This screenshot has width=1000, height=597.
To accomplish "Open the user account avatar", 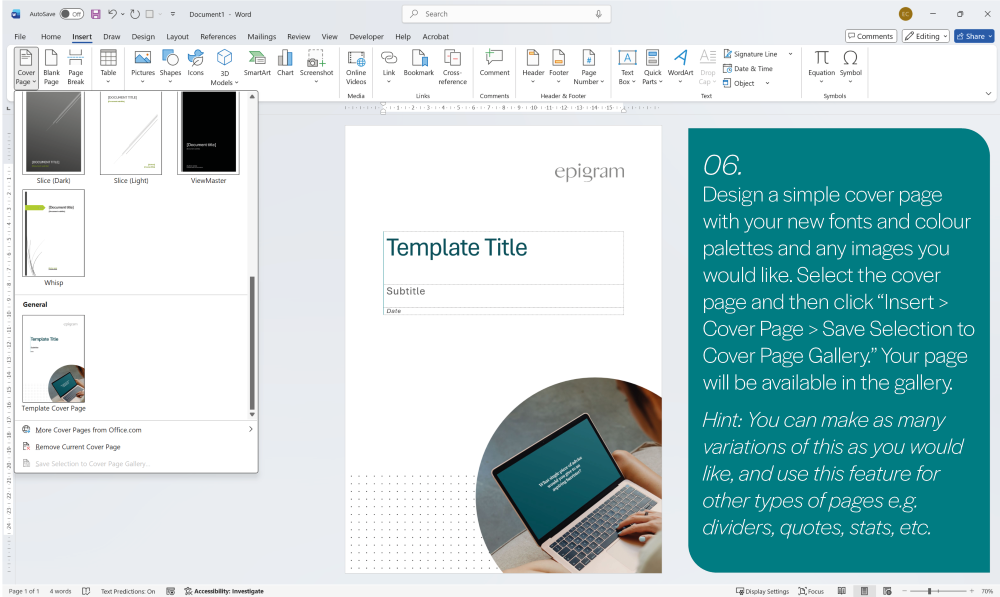I will tap(905, 14).
